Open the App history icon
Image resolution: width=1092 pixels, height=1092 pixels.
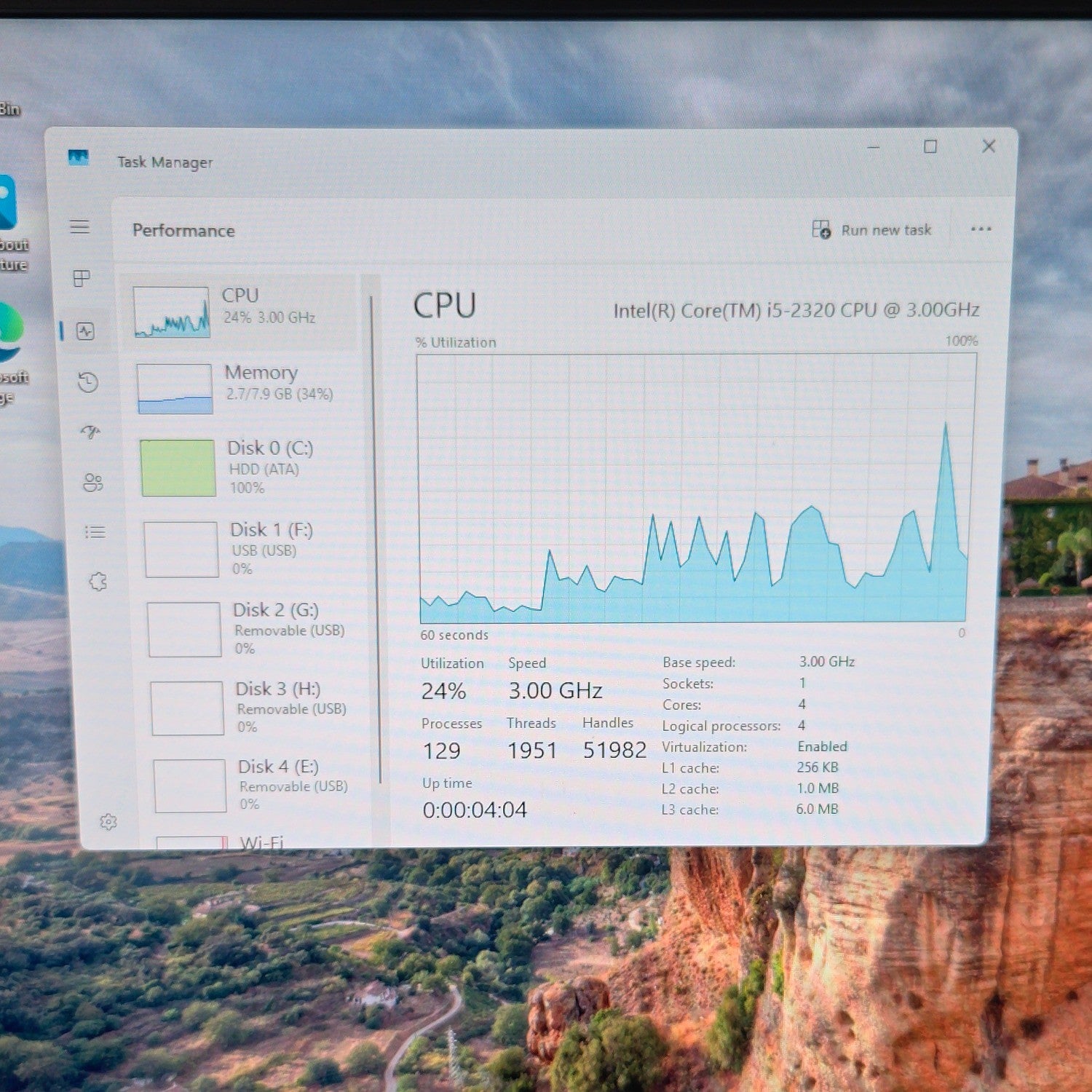click(x=88, y=382)
